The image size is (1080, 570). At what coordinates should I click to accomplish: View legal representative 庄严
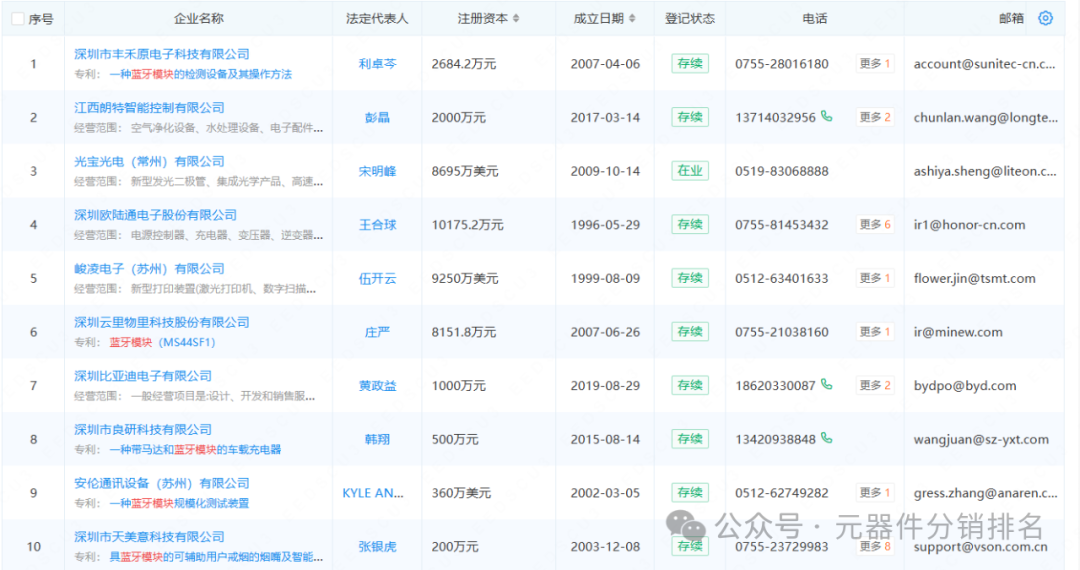click(x=377, y=332)
